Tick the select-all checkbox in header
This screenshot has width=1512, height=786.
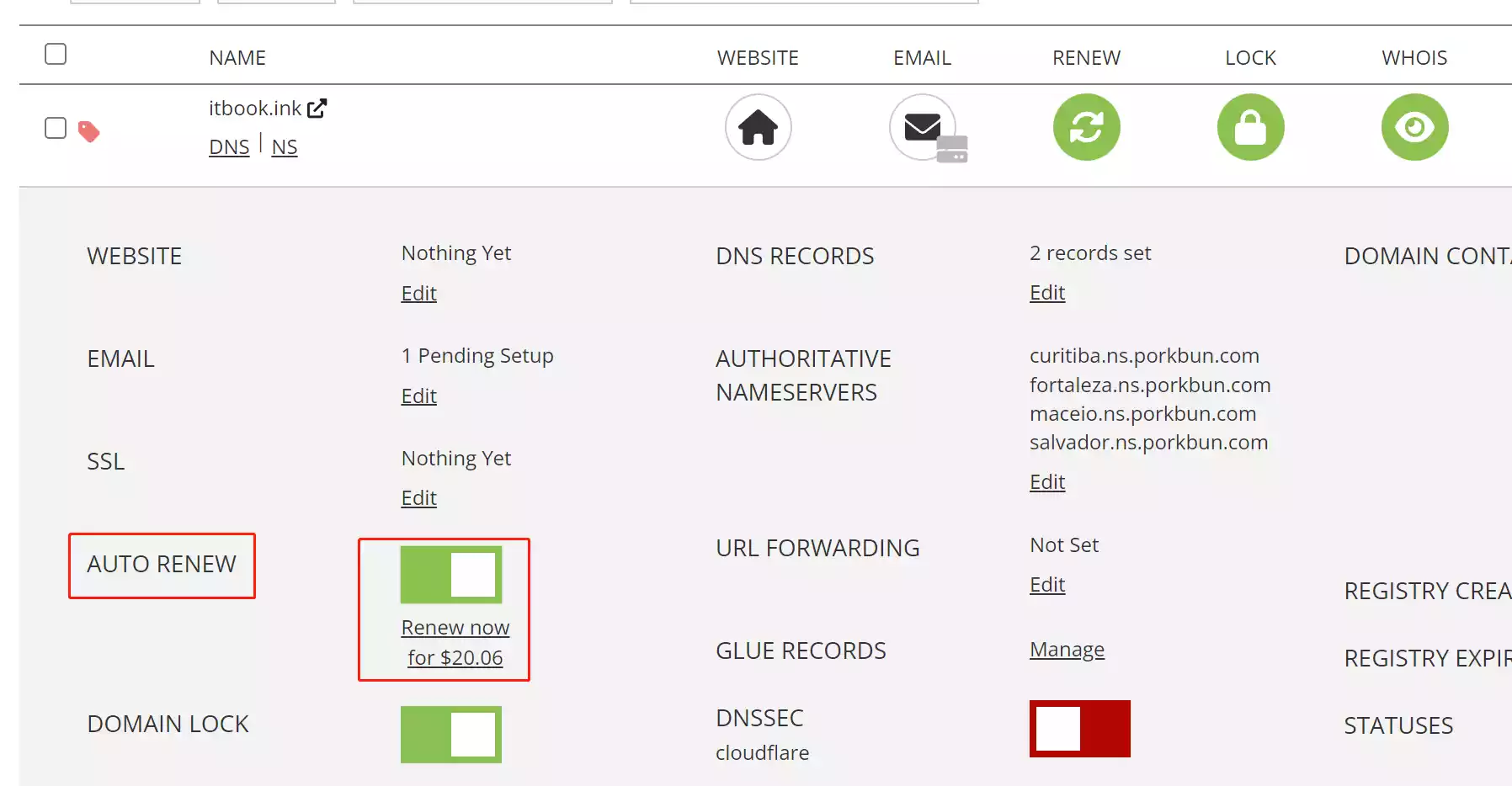[56, 54]
